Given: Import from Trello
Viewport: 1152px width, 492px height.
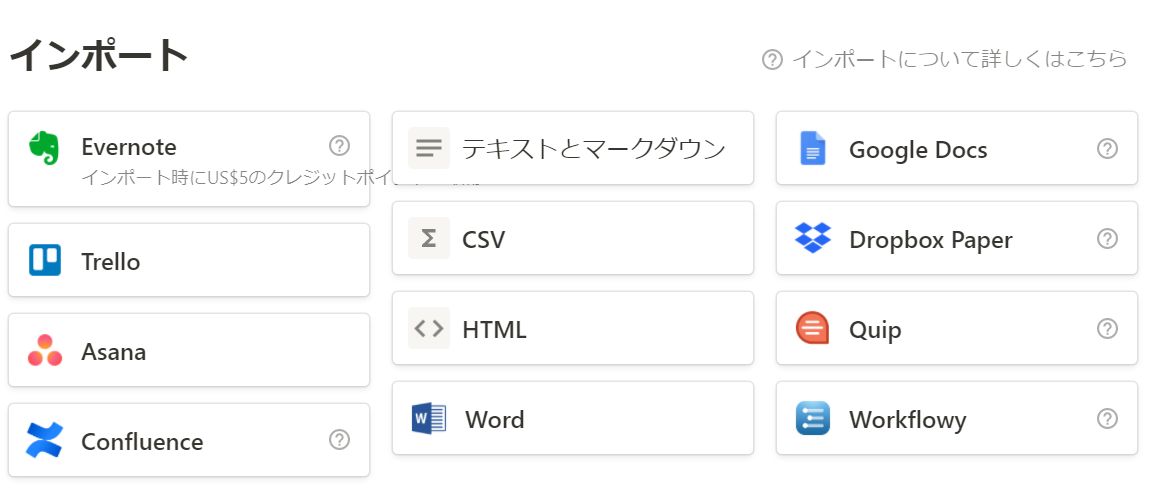Looking at the screenshot, I should pyautogui.click(x=189, y=260).
